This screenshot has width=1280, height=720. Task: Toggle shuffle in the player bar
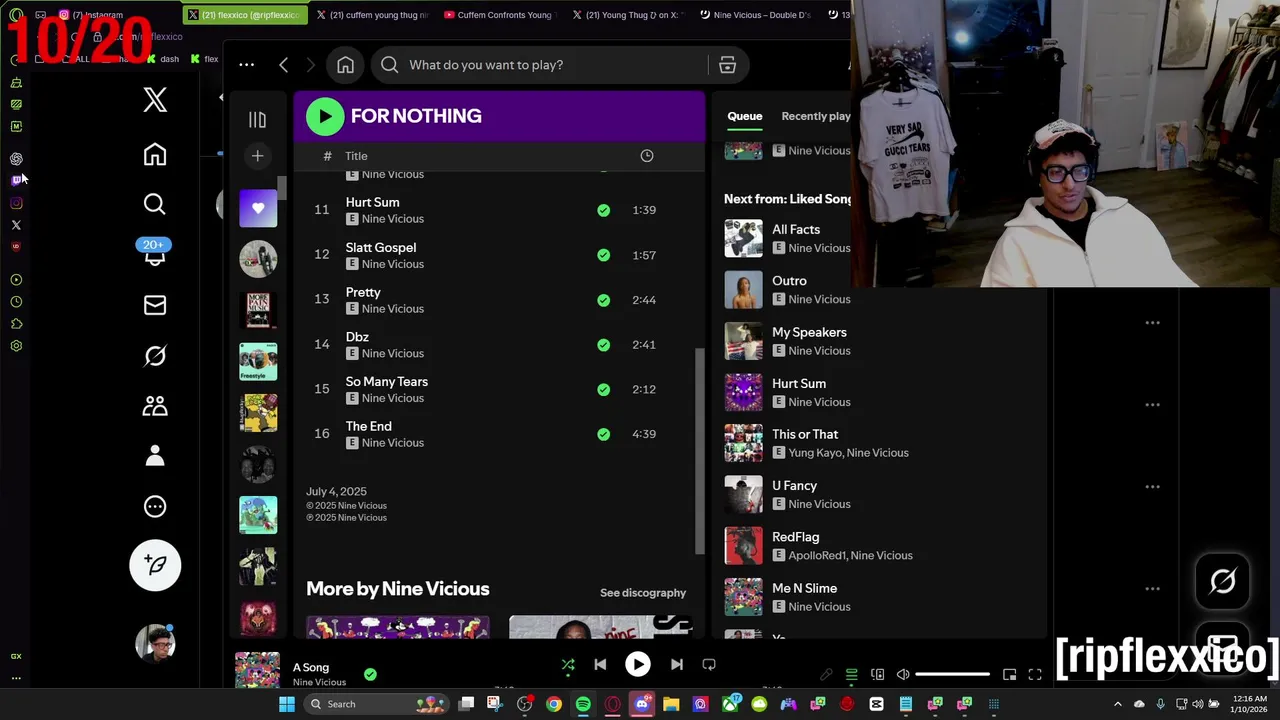pyautogui.click(x=568, y=665)
